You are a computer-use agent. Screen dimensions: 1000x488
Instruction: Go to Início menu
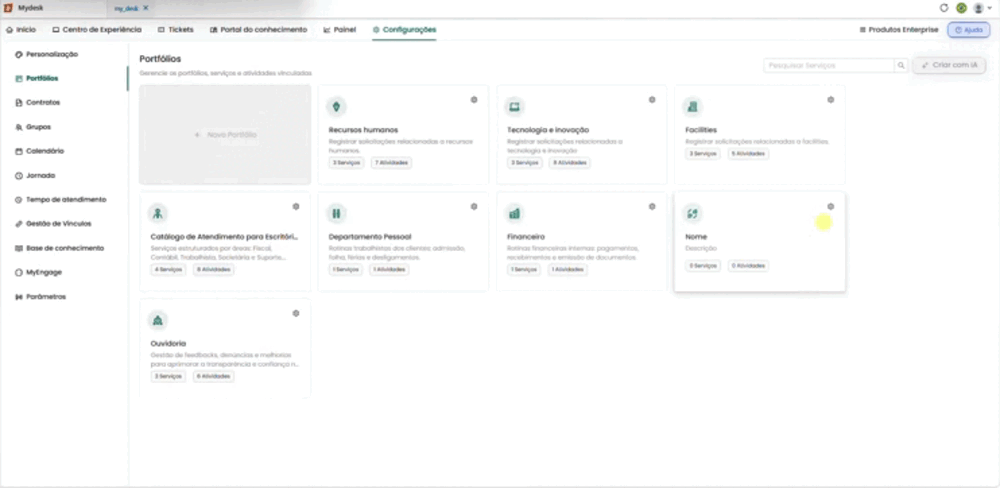coord(21,30)
